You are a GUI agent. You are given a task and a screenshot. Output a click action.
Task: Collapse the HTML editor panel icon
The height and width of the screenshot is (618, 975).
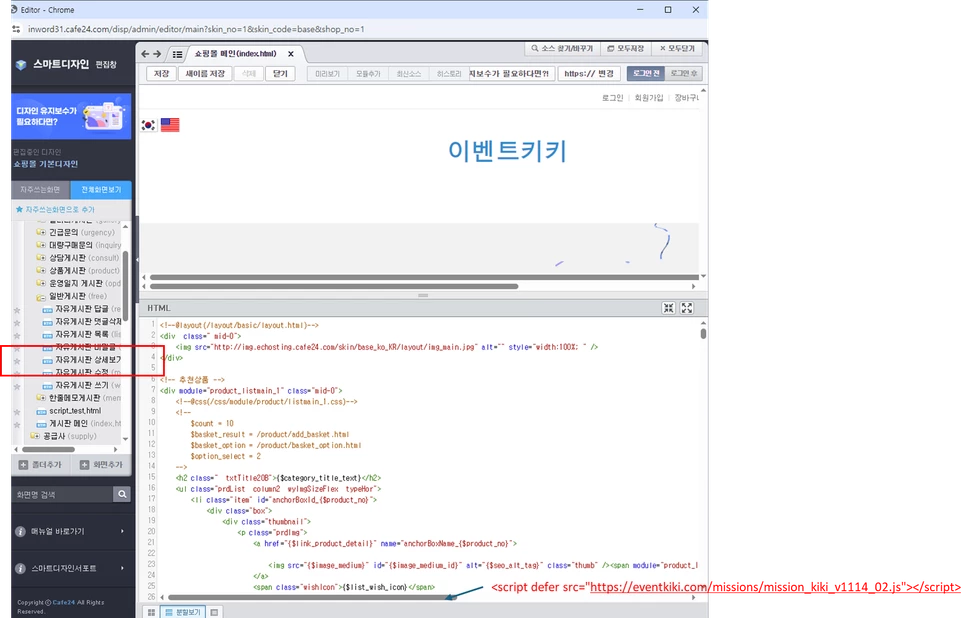668,308
